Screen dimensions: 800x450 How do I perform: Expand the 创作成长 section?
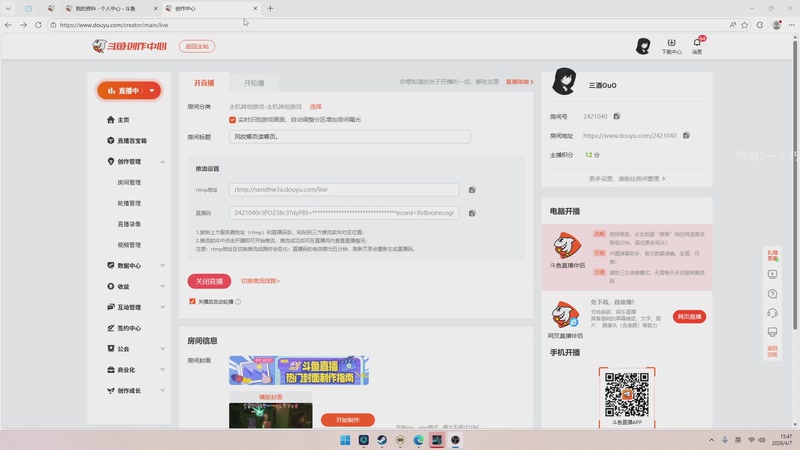click(163, 390)
